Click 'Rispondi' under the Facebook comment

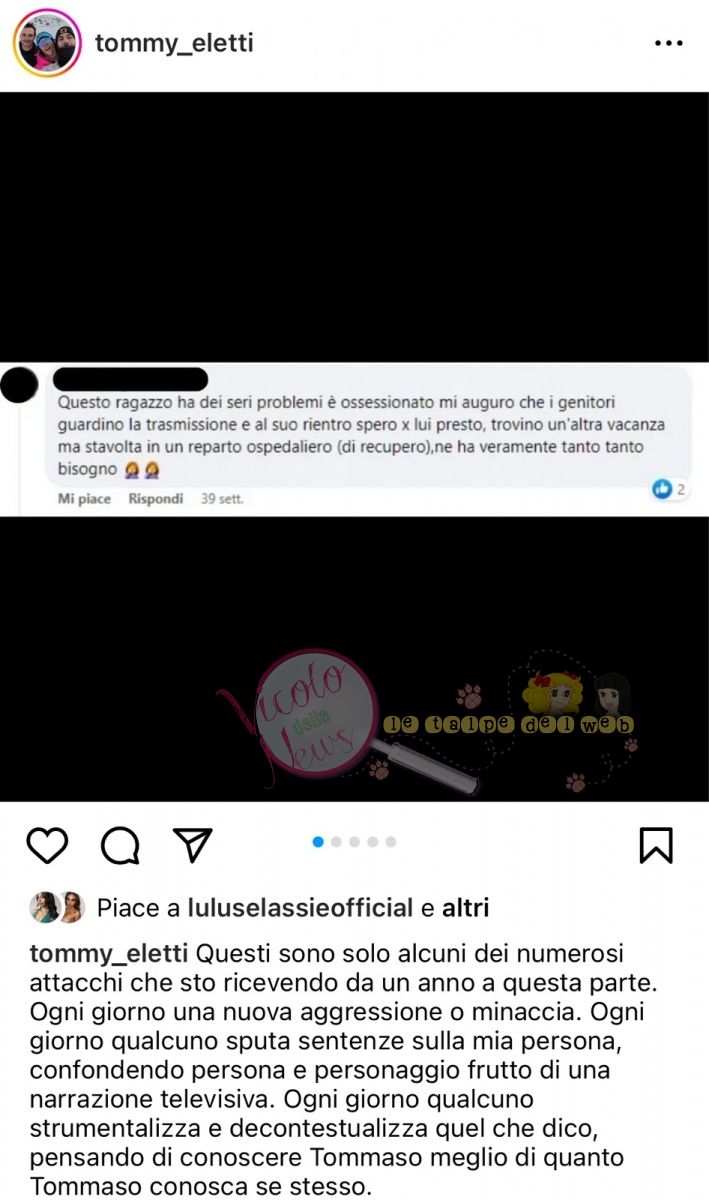(156, 498)
